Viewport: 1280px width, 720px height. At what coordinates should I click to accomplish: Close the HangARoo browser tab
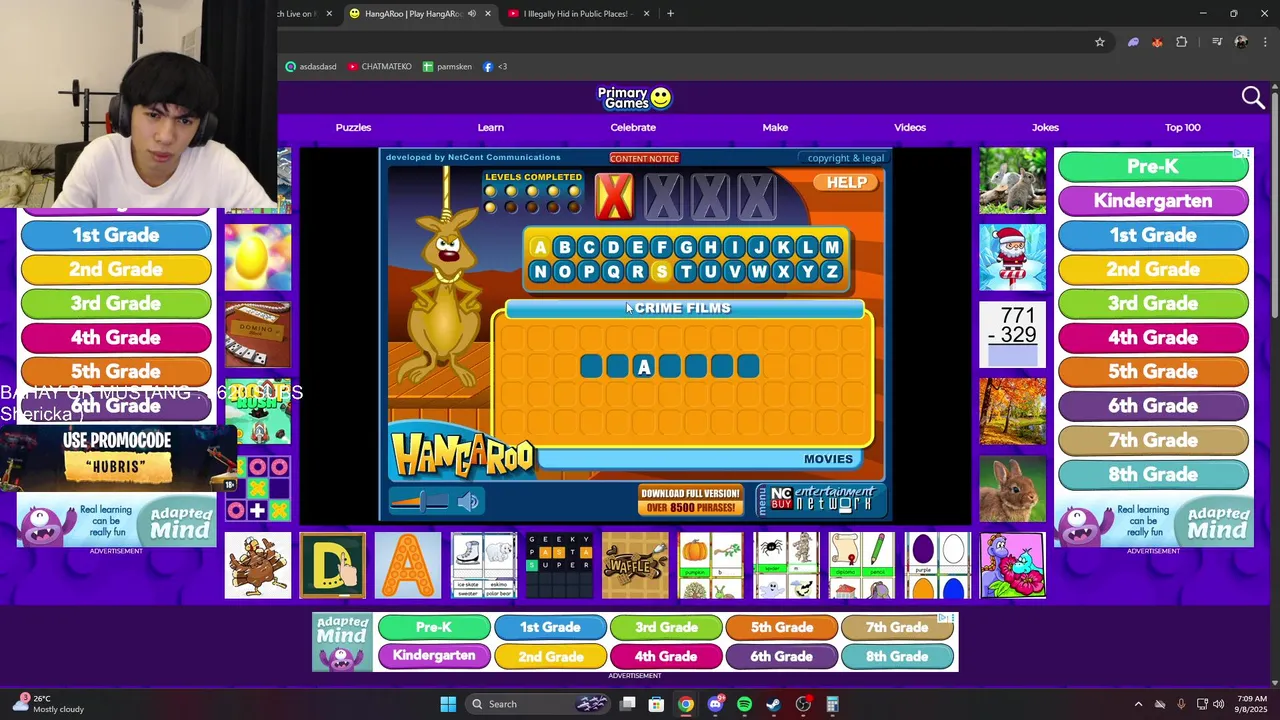click(488, 14)
